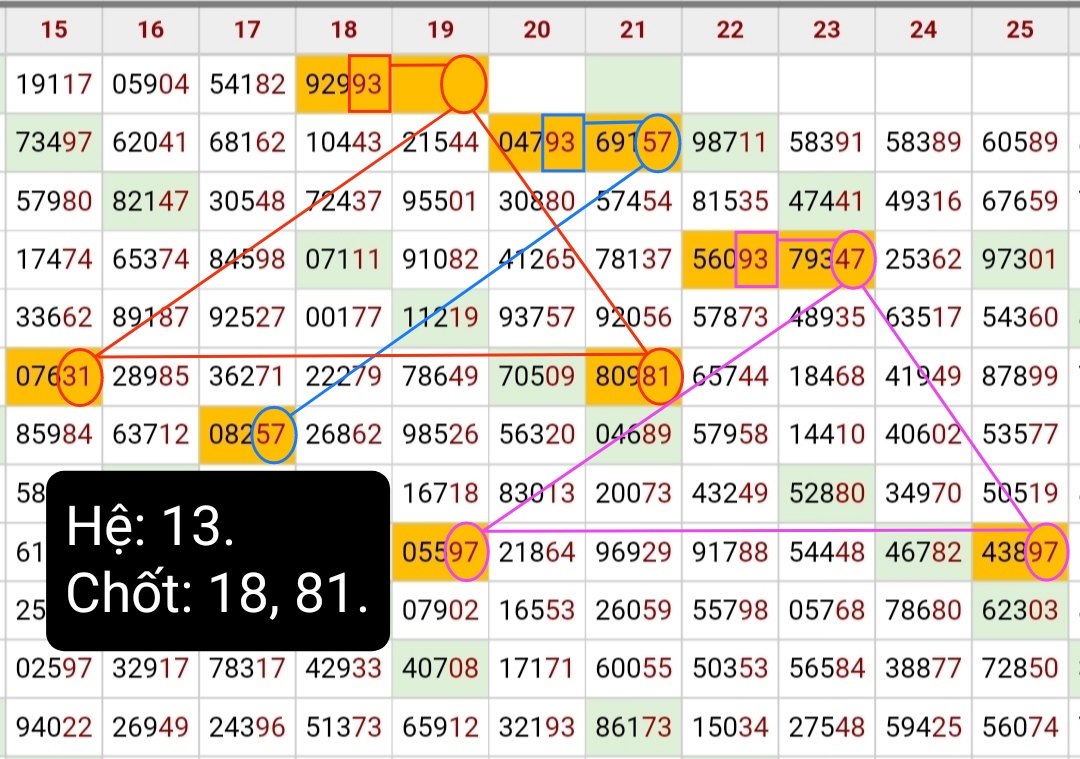Select the cell 87899
Image resolution: width=1080 pixels, height=759 pixels.
click(x=1020, y=377)
